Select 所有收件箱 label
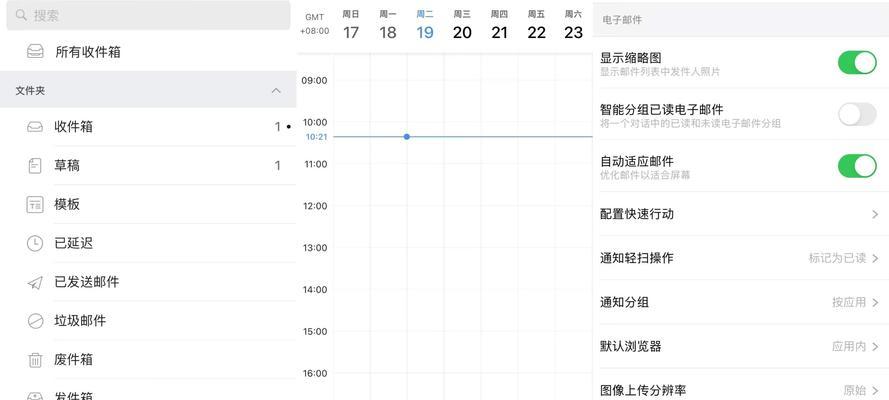Viewport: 889px width, 400px height. click(x=88, y=52)
